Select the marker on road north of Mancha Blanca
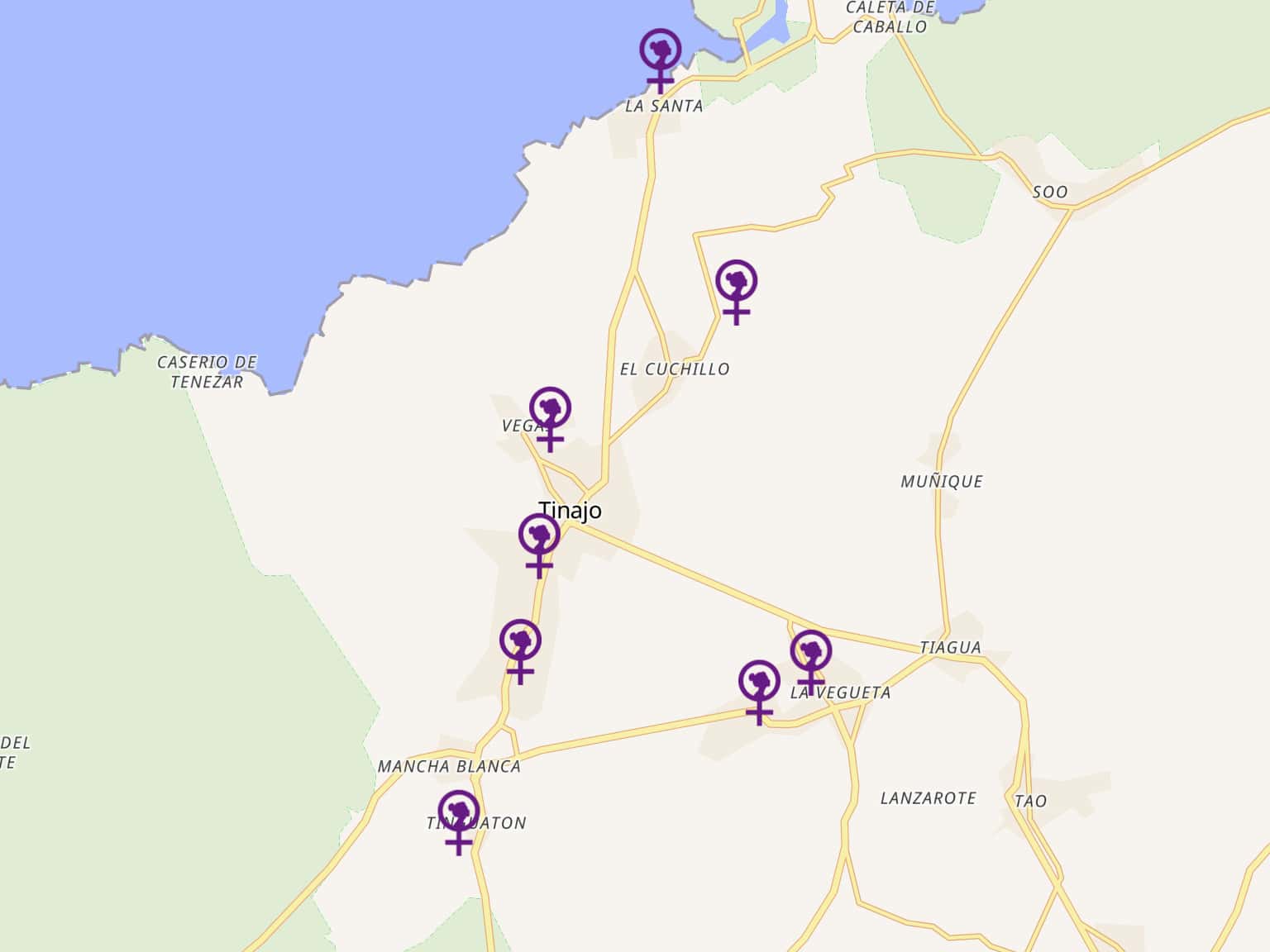Viewport: 1270px width, 952px height. [x=520, y=651]
